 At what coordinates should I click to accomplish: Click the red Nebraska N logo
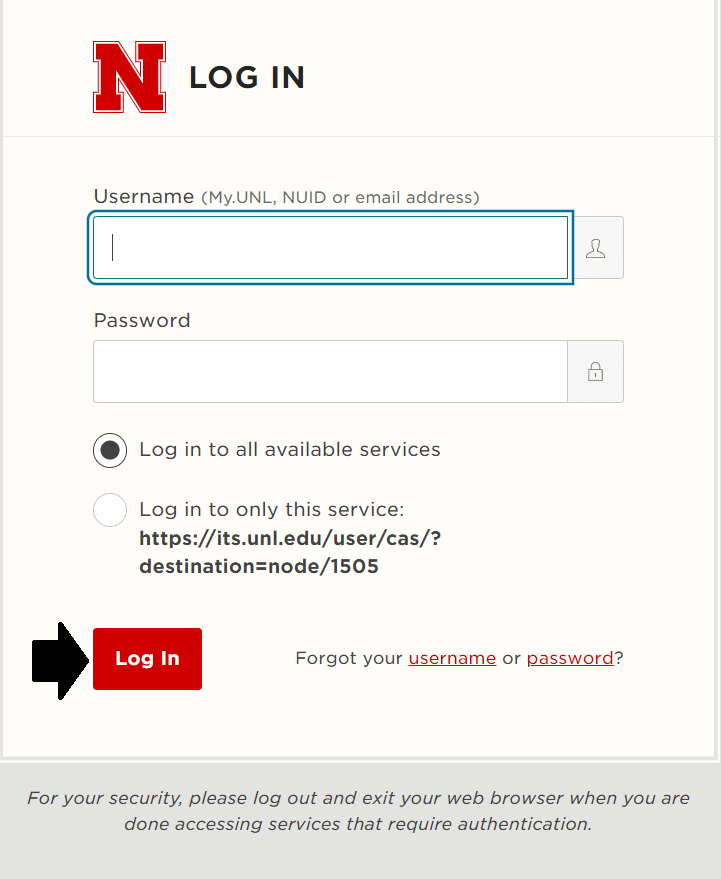(130, 77)
